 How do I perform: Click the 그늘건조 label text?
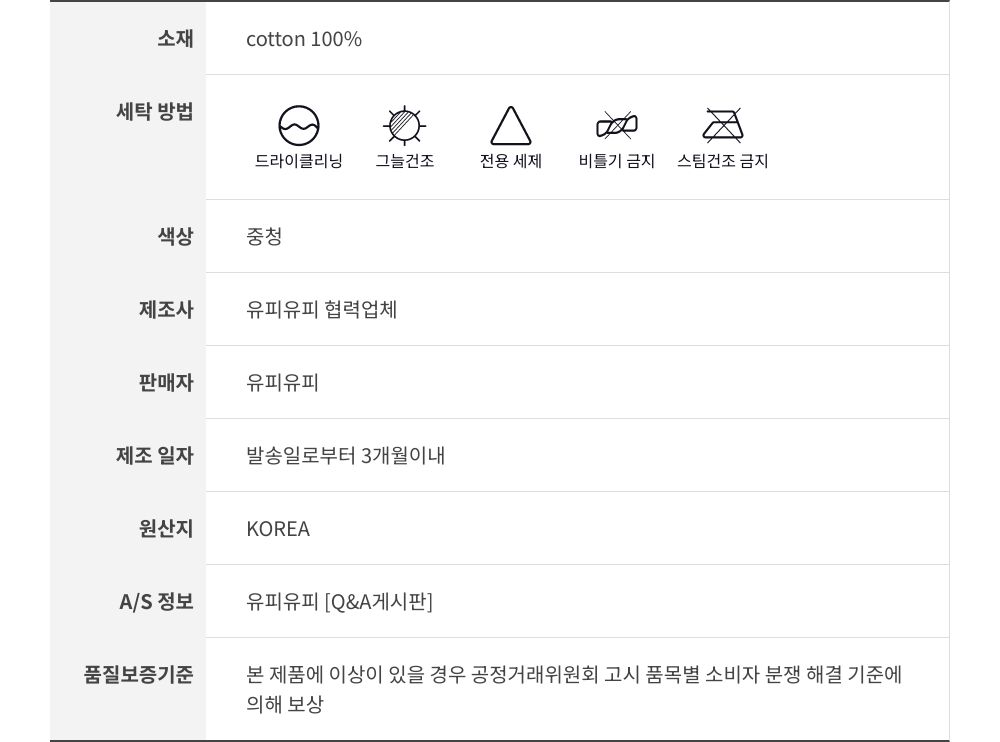point(405,161)
